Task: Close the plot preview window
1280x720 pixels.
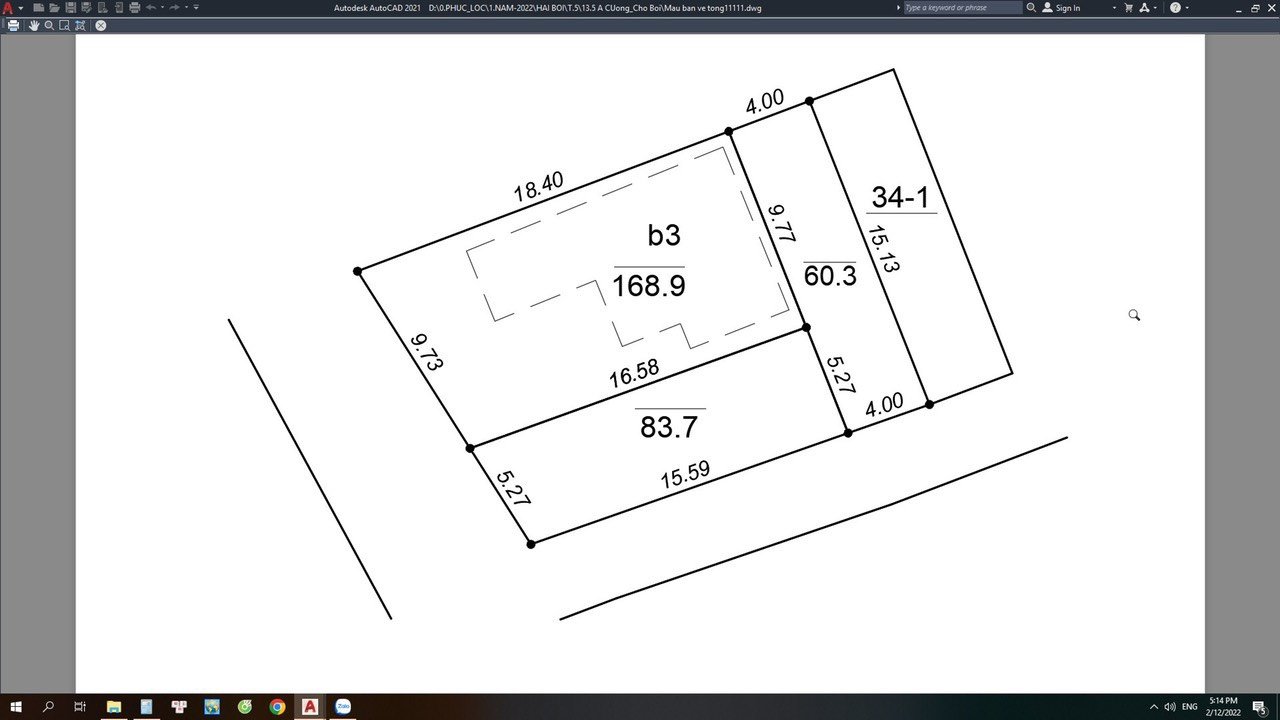Action: tap(100, 25)
